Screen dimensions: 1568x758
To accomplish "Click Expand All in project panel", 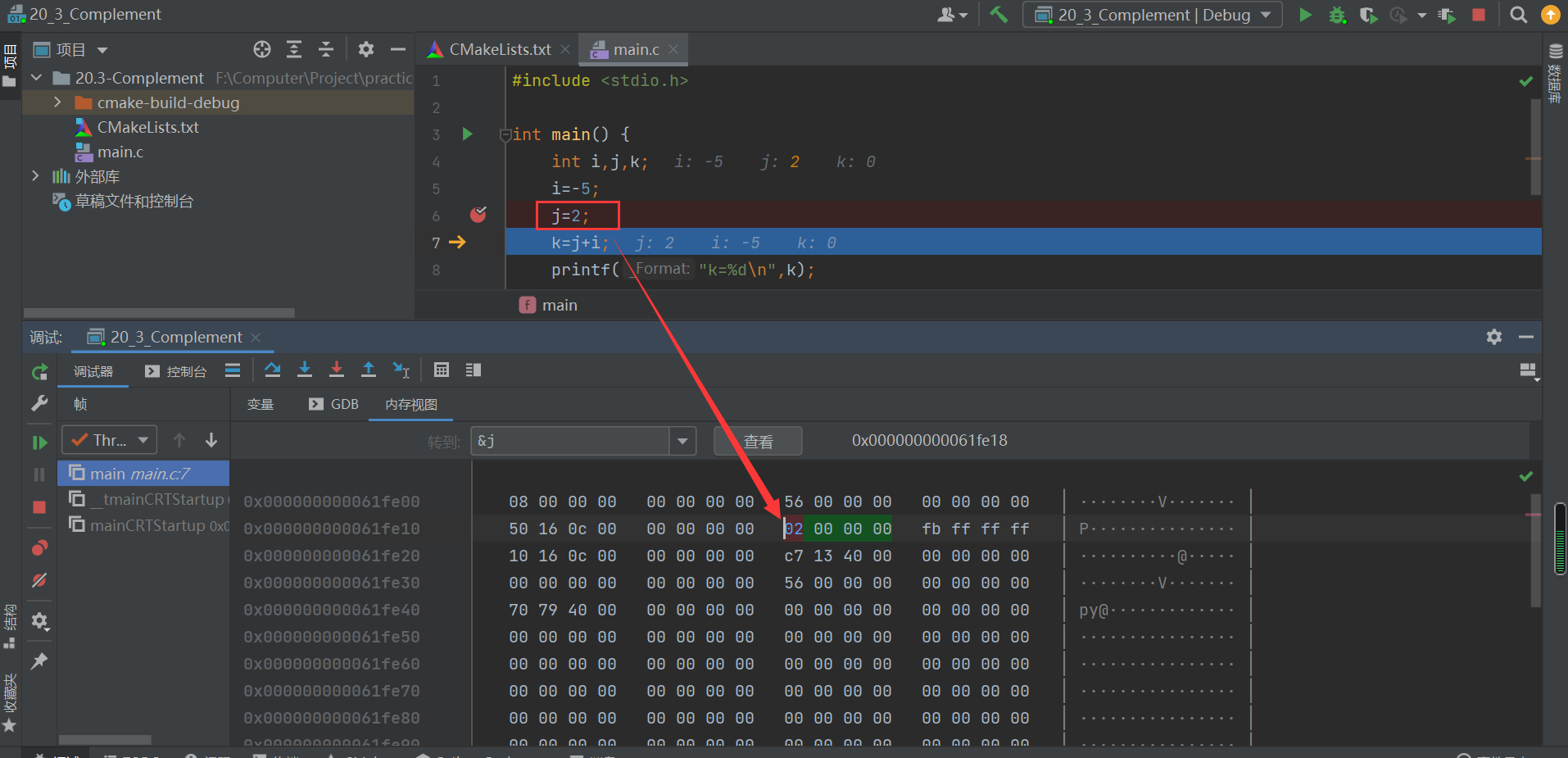I will point(294,50).
